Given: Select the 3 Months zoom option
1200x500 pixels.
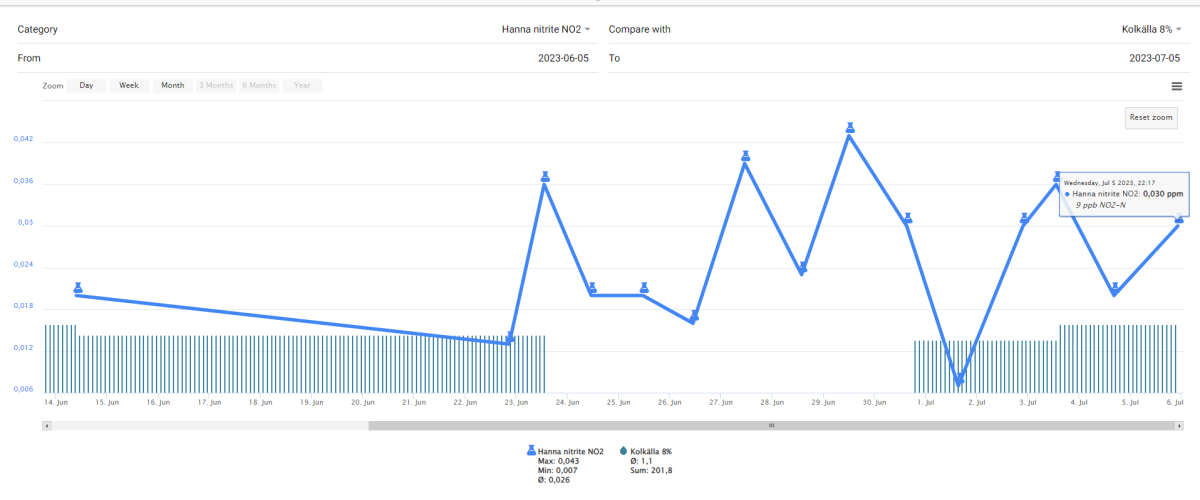Looking at the screenshot, I should point(215,86).
